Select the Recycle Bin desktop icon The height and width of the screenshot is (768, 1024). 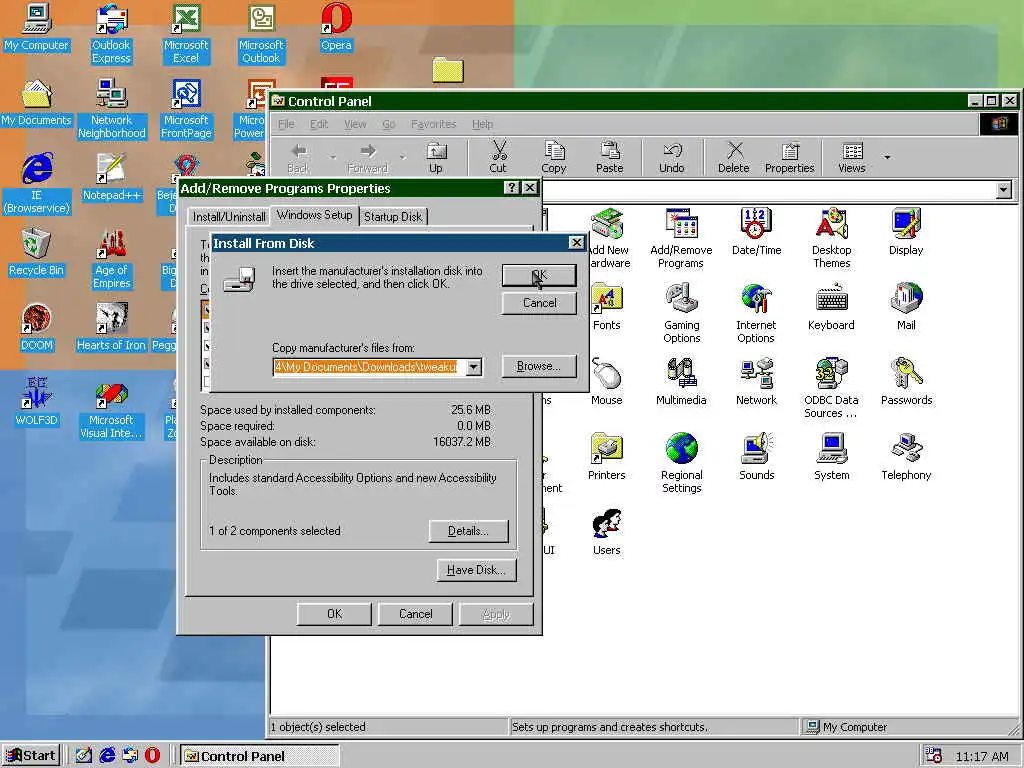37,253
